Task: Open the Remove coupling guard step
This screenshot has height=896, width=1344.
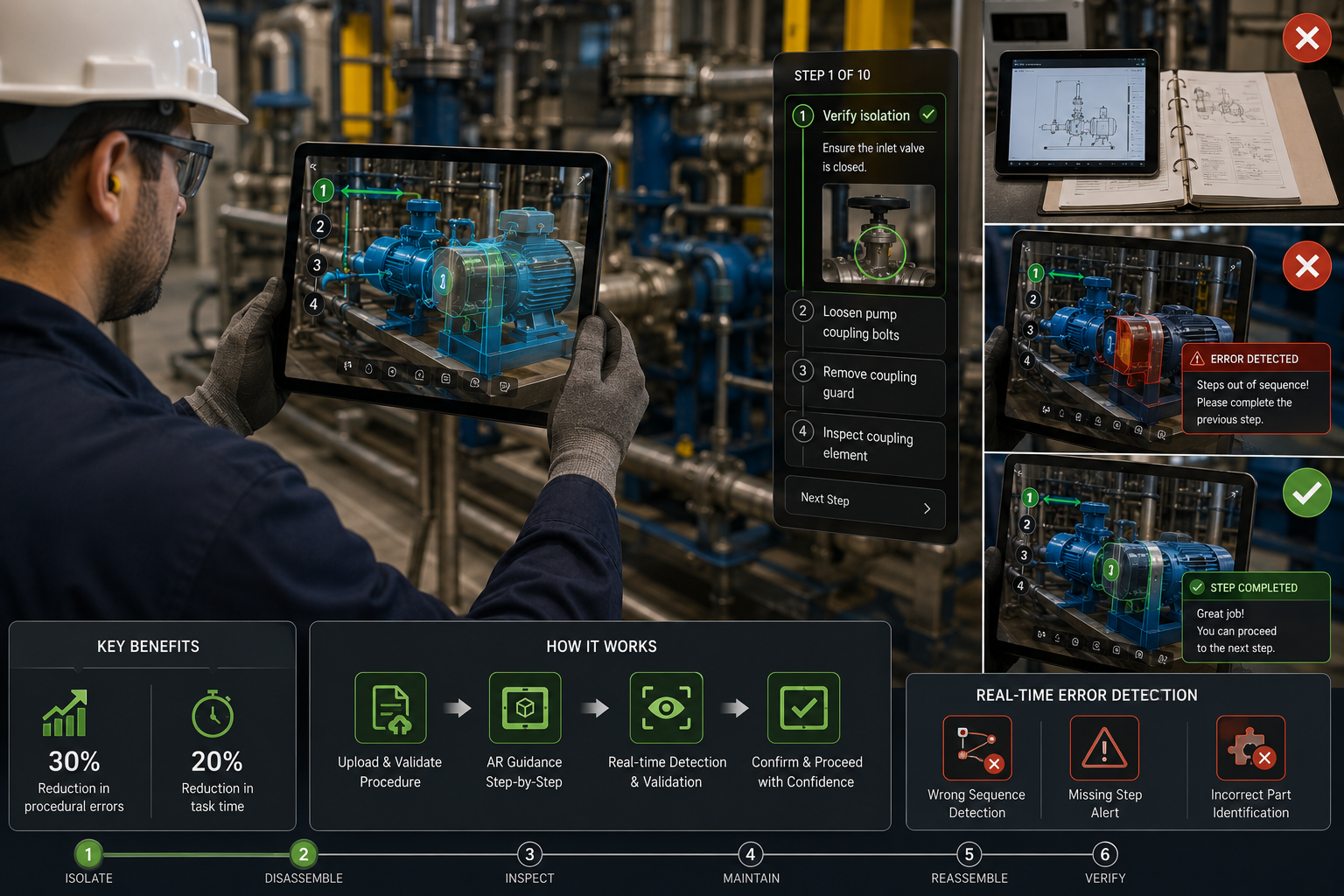Action: click(x=864, y=386)
